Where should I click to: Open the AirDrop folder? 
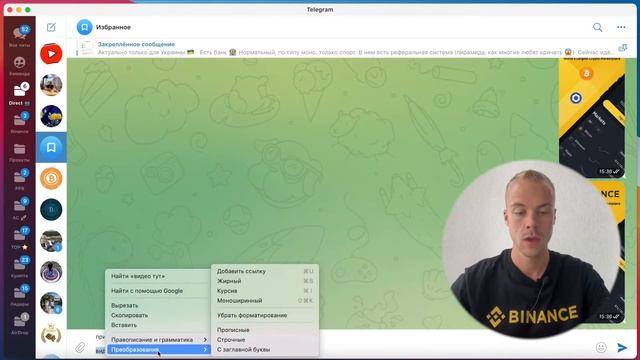click(20, 324)
